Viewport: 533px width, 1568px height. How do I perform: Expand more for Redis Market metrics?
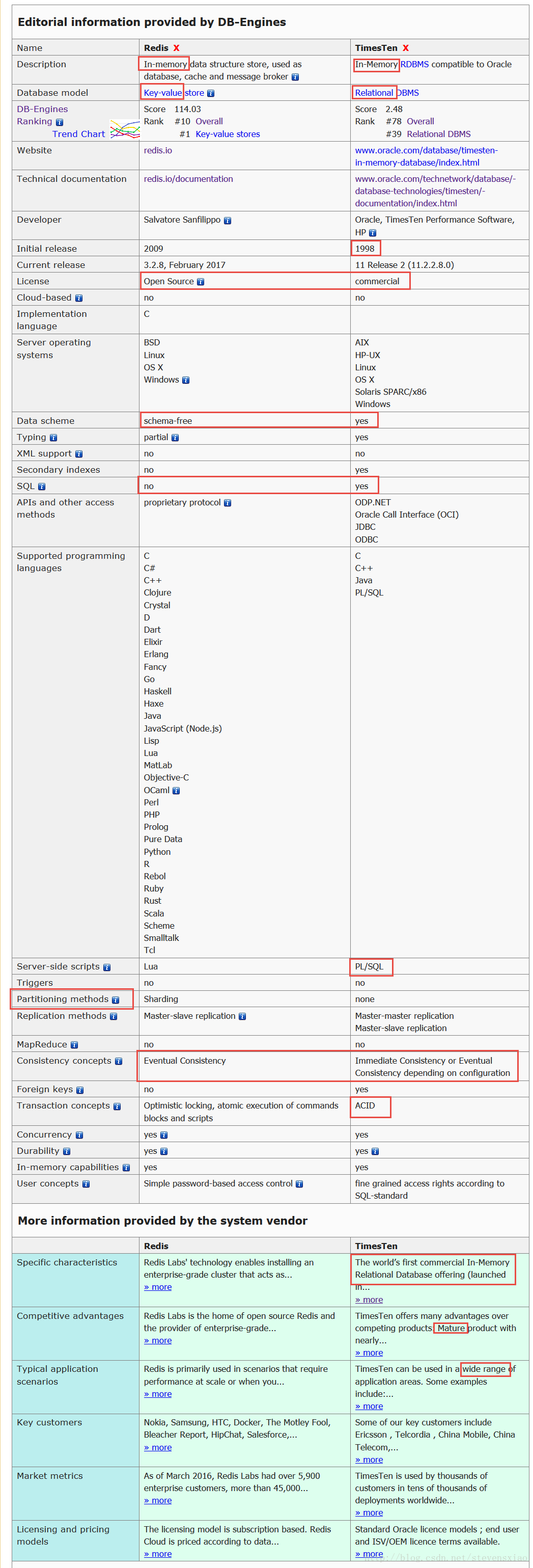coord(158,1500)
